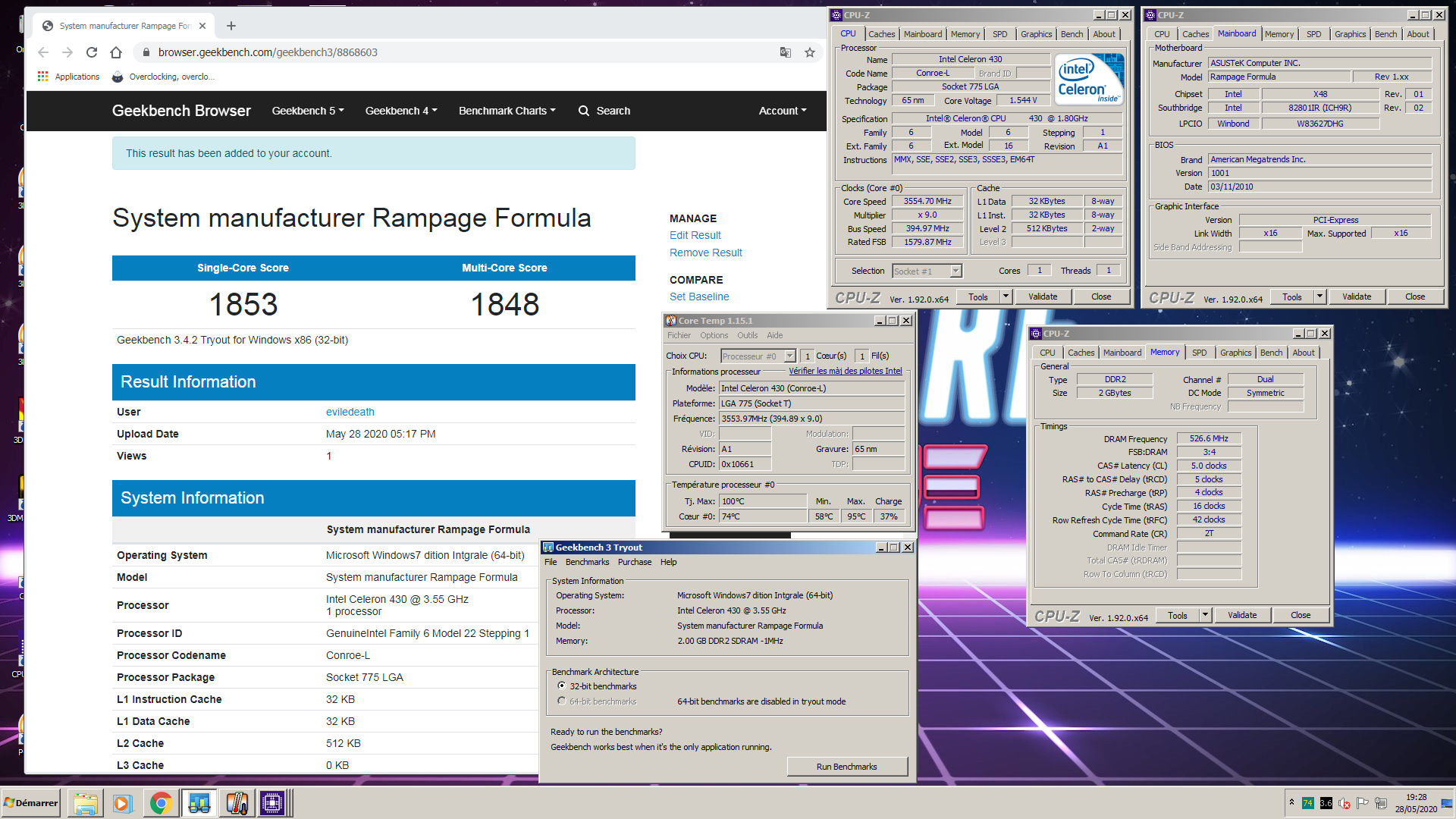Reload the Geekbench page
Screen dimensions: 1456x819
92,52
